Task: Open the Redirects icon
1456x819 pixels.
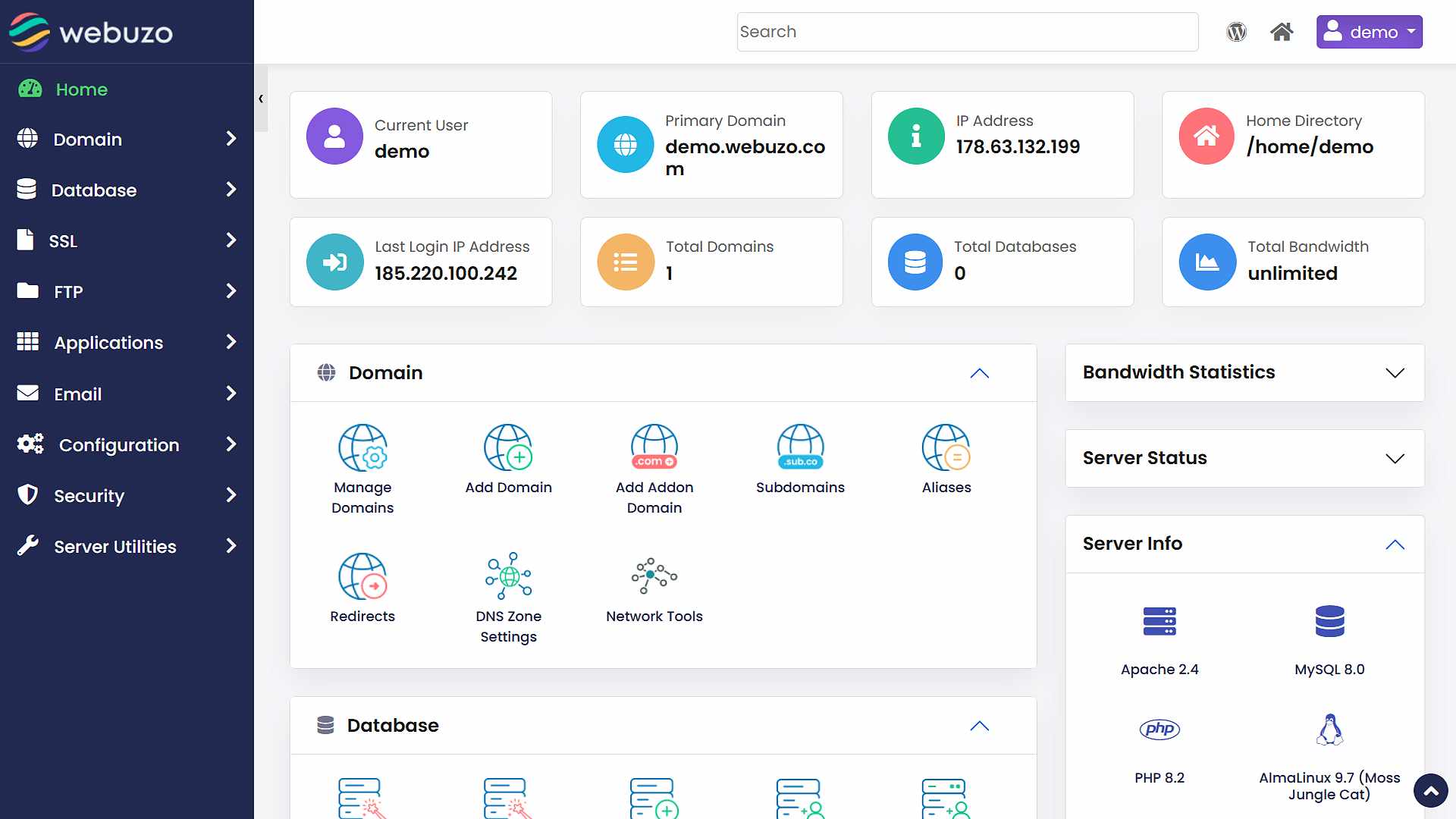Action: tap(362, 576)
